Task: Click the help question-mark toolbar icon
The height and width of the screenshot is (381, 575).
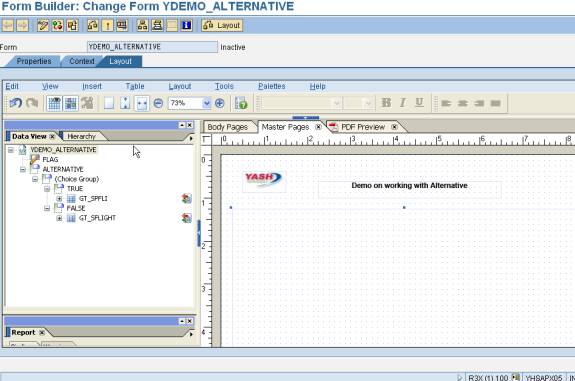Action: (x=241, y=103)
